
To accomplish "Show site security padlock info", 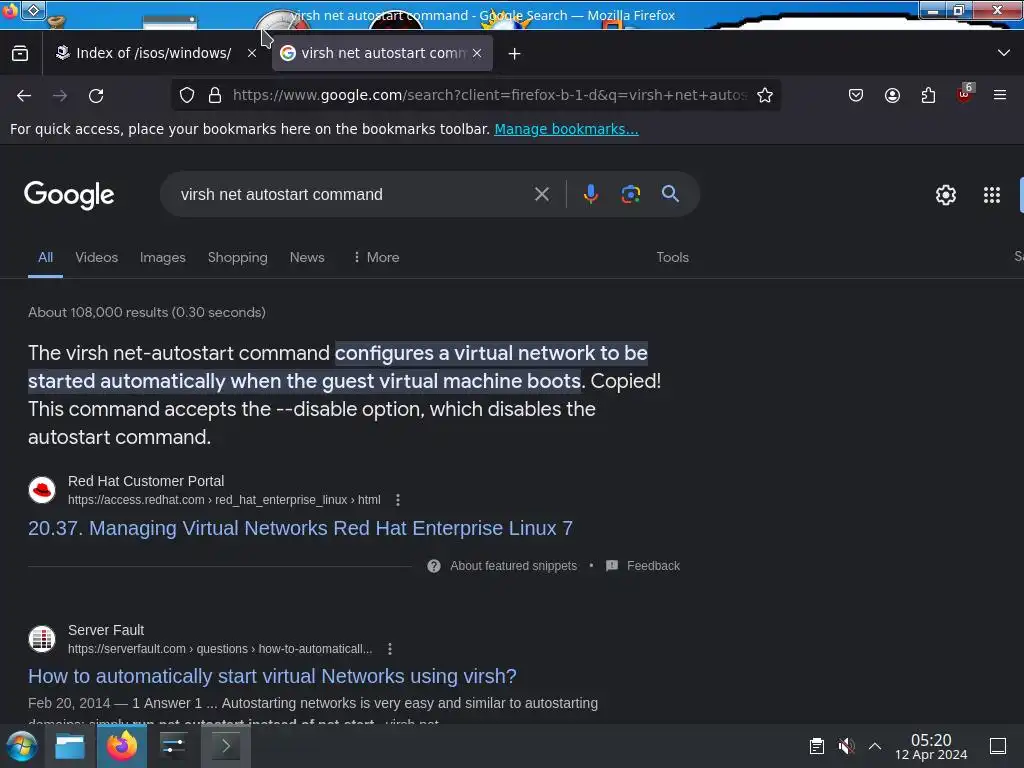I will (x=215, y=95).
